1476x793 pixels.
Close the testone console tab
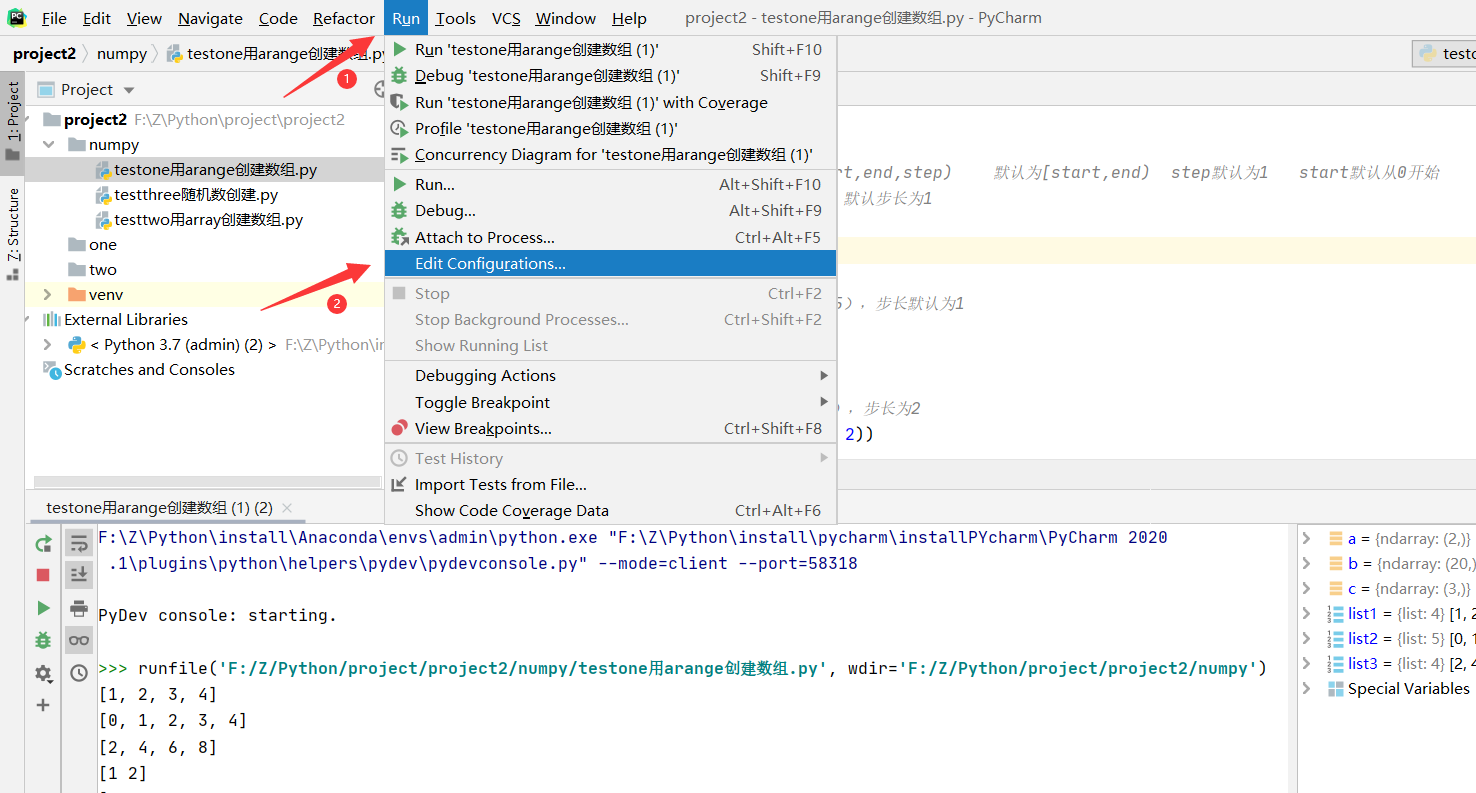[287, 508]
